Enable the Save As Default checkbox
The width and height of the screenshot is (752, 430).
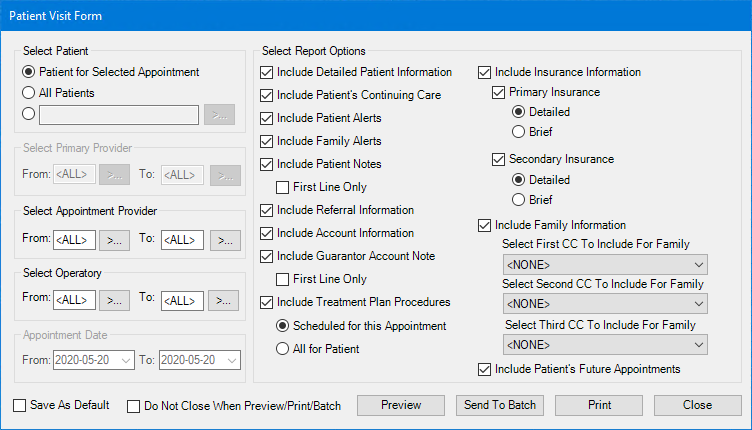20,406
